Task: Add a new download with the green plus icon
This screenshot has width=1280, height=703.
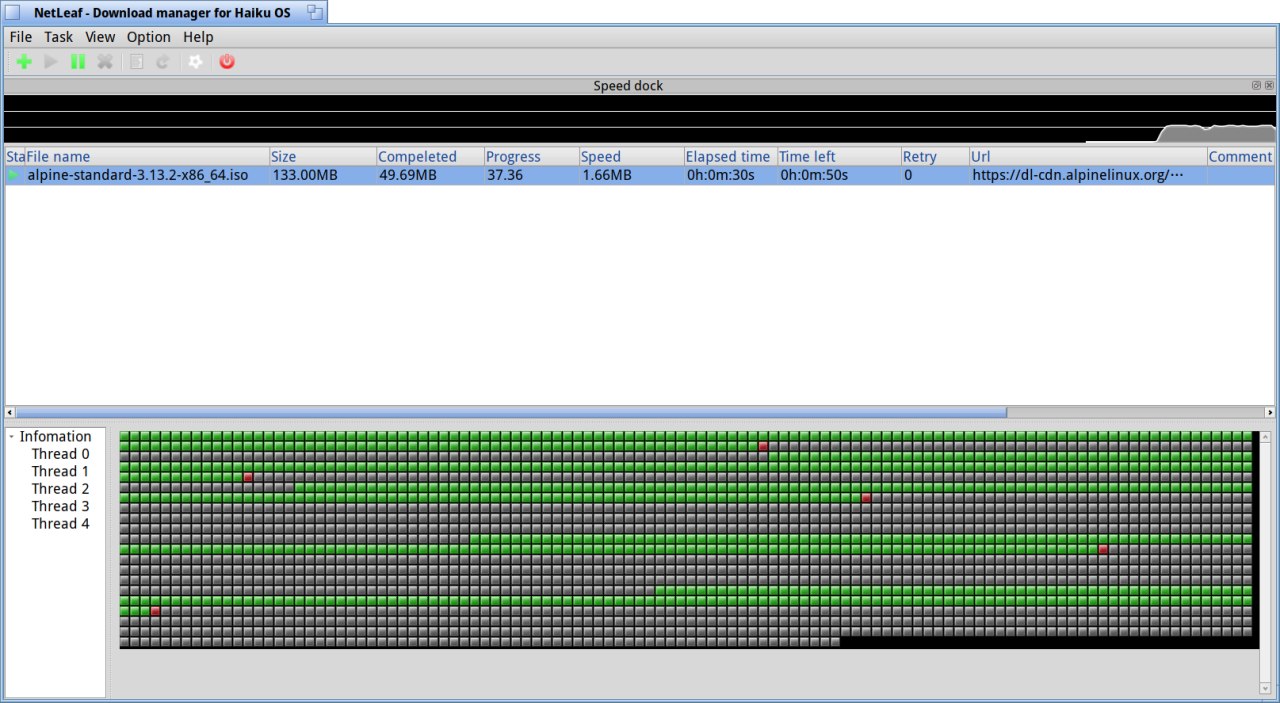Action: tap(24, 62)
